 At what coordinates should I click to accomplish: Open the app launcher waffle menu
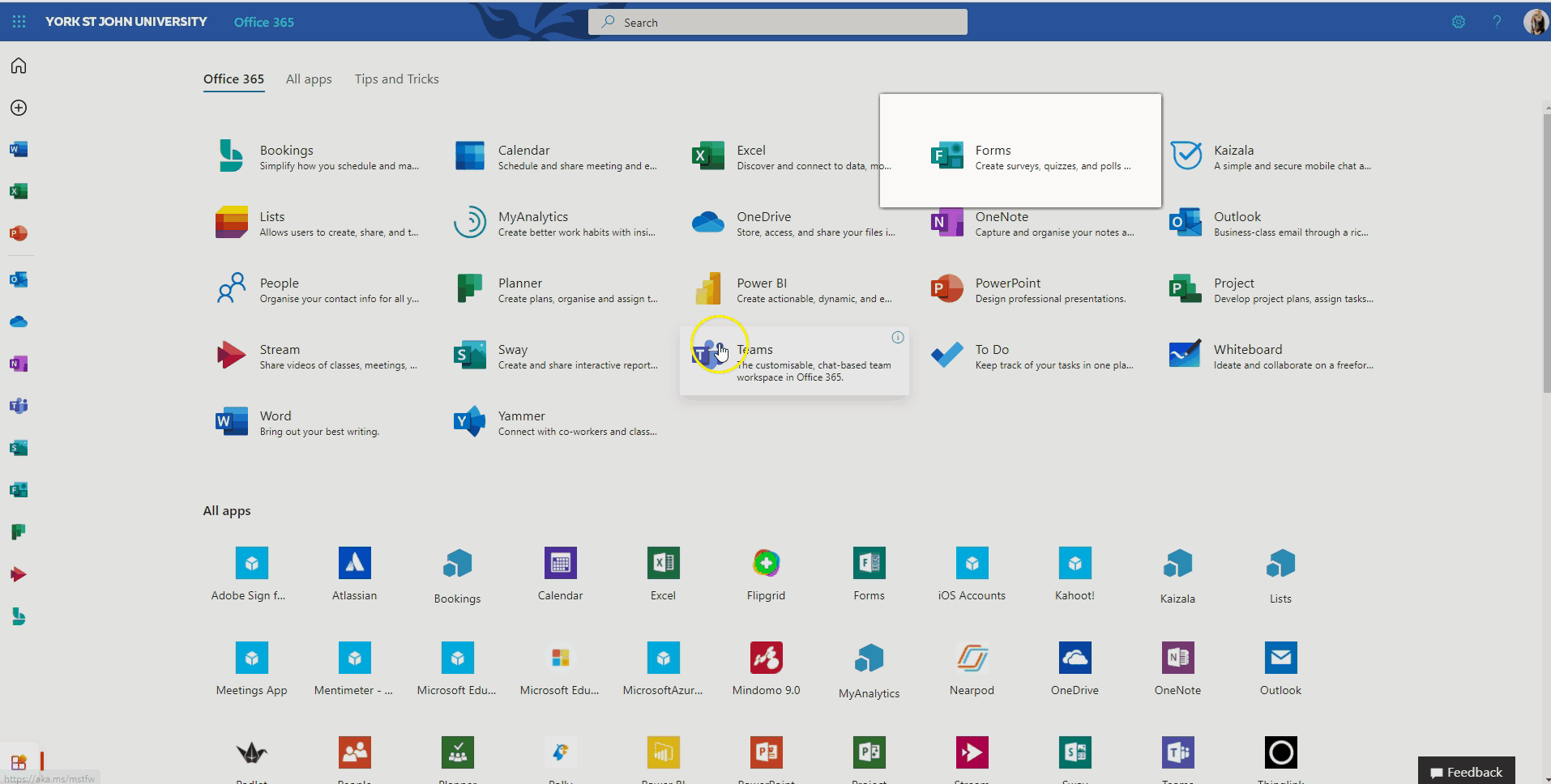19,22
